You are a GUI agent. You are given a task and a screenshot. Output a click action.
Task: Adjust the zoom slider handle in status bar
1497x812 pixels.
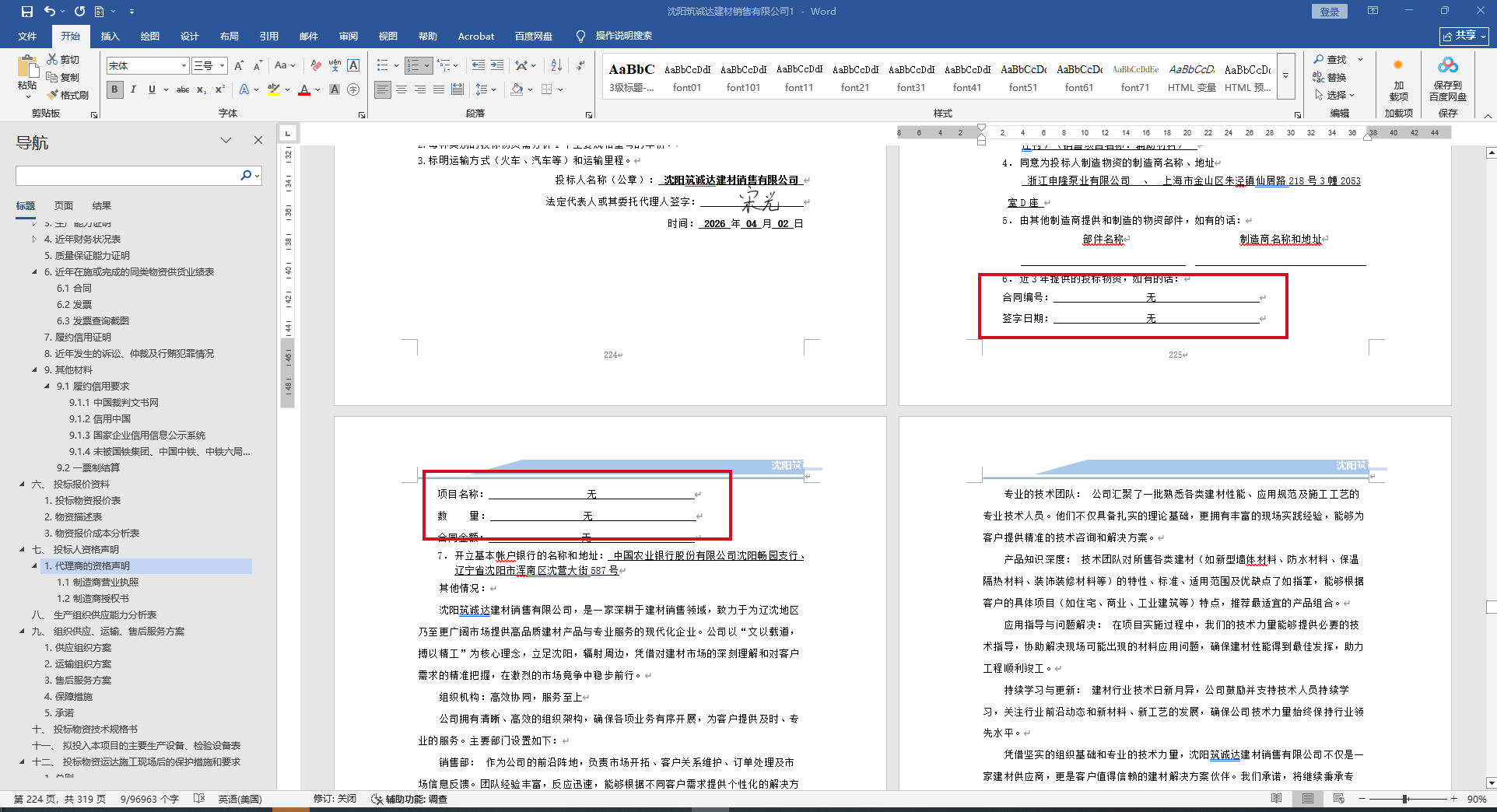coord(1405,799)
